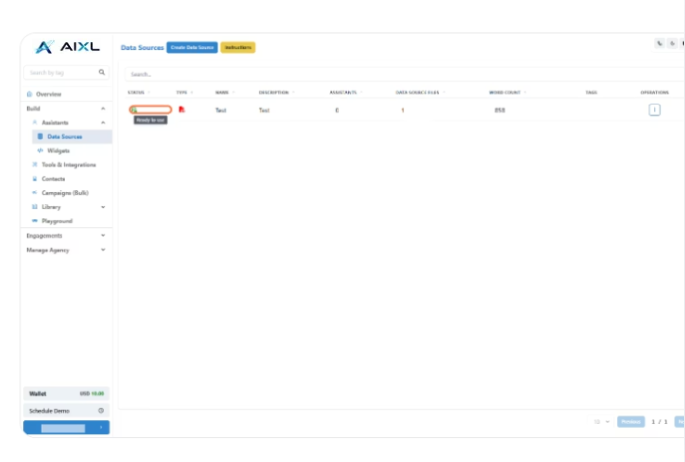The image size is (685, 462).
Task: Toggle dark mode with the moon icon
Action: (x=672, y=43)
